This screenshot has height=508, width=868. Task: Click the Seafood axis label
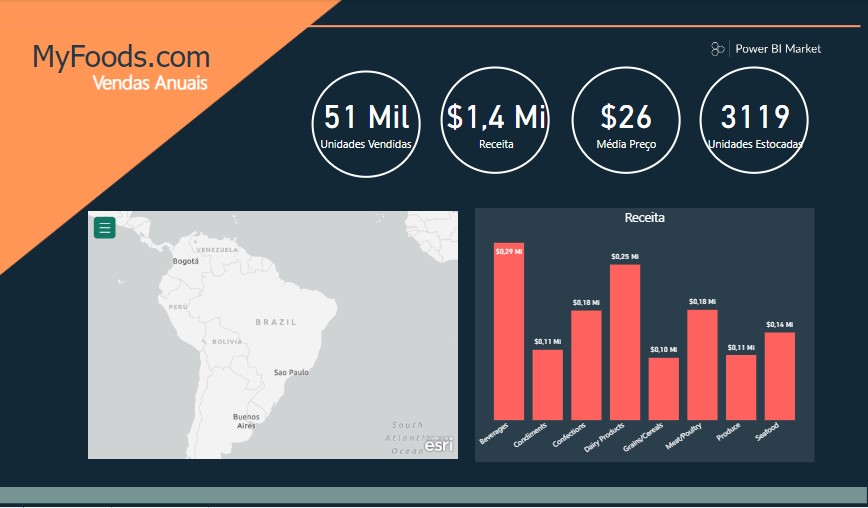(x=767, y=432)
